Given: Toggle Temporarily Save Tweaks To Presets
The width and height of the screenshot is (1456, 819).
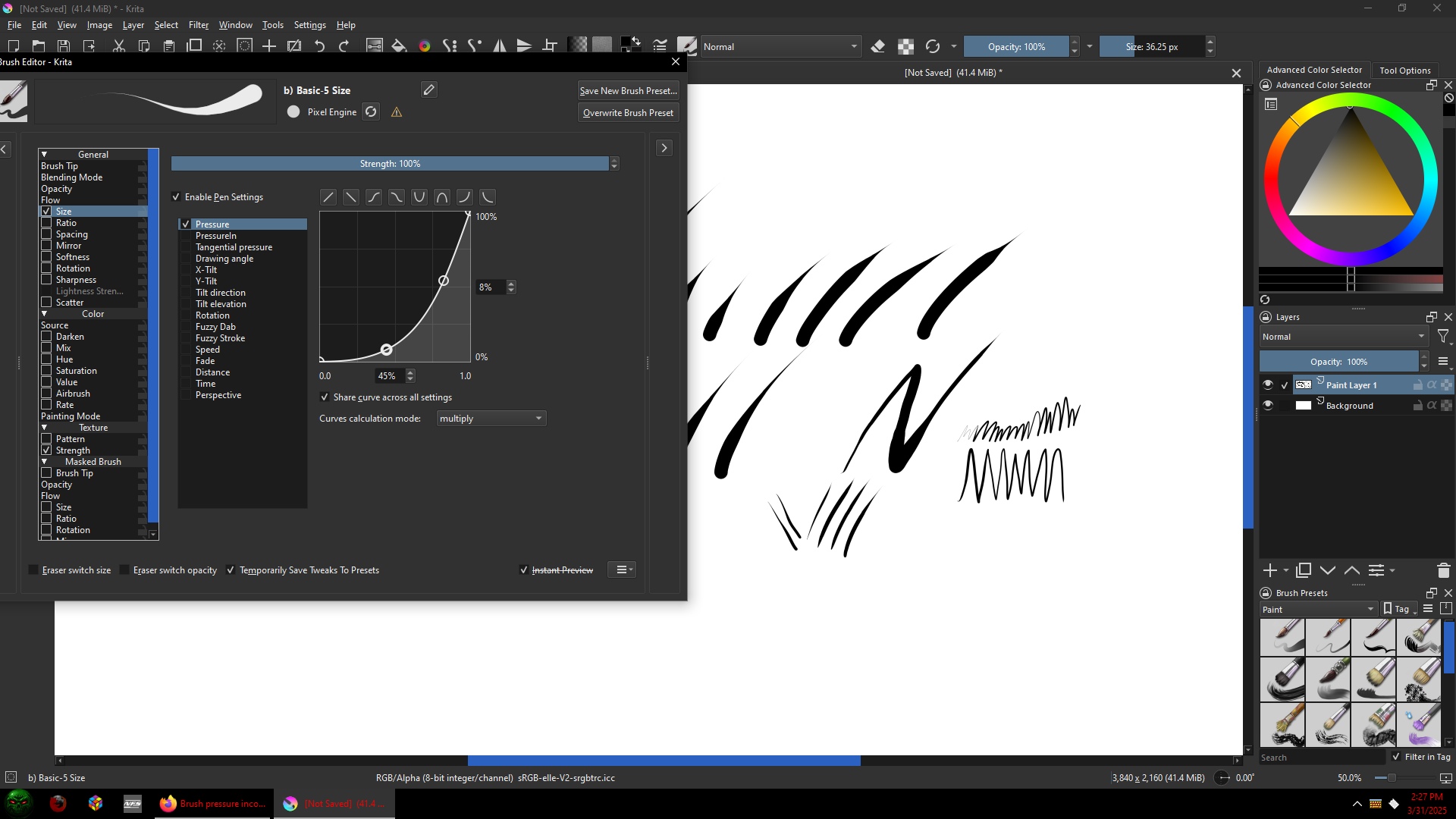Looking at the screenshot, I should click(x=231, y=570).
